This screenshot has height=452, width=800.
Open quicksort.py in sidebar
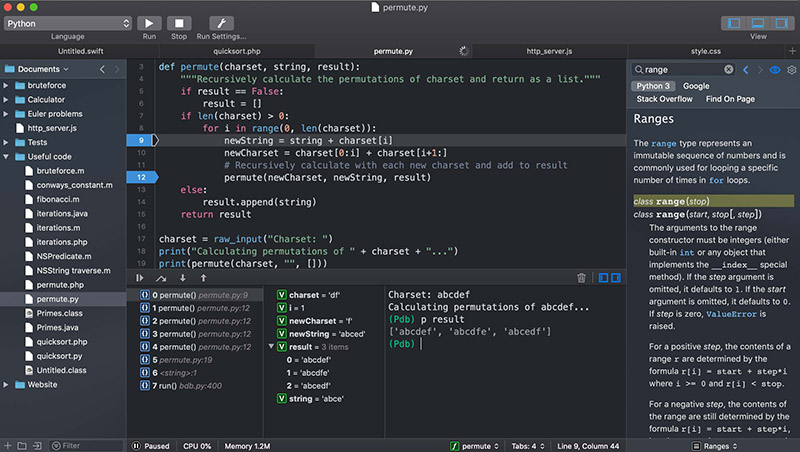coord(59,356)
